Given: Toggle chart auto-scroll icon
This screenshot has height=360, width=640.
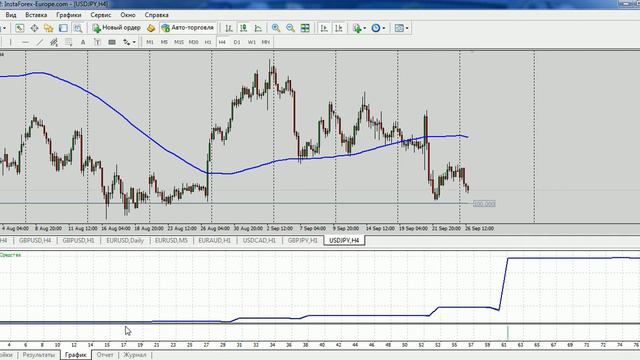Looking at the screenshot, I should click(324, 28).
